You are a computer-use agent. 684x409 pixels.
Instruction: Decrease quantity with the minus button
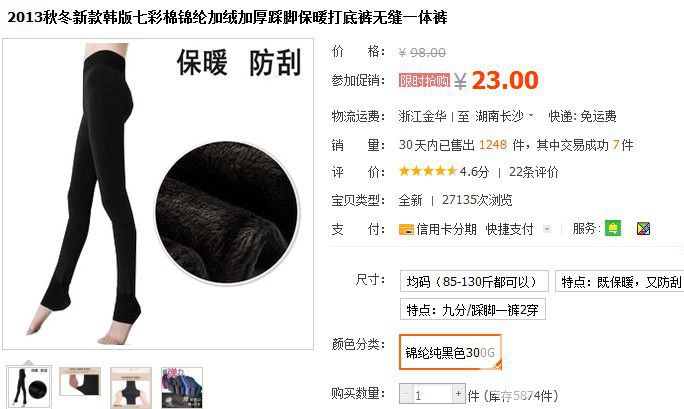pyautogui.click(x=405, y=394)
